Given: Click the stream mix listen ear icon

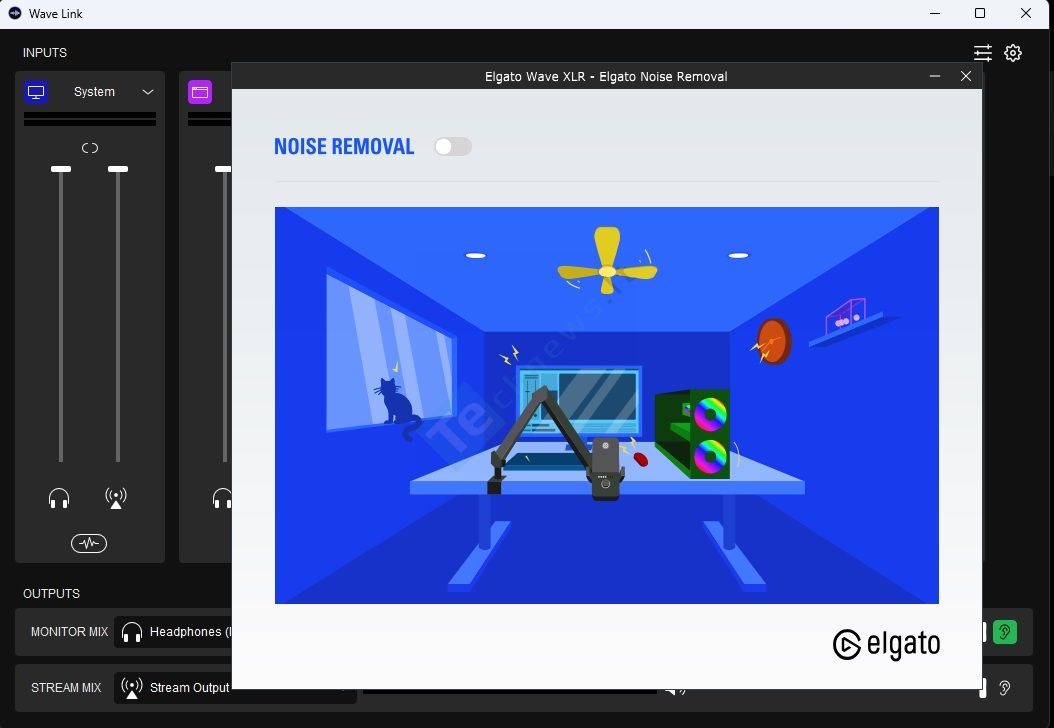Looking at the screenshot, I should 1004,688.
